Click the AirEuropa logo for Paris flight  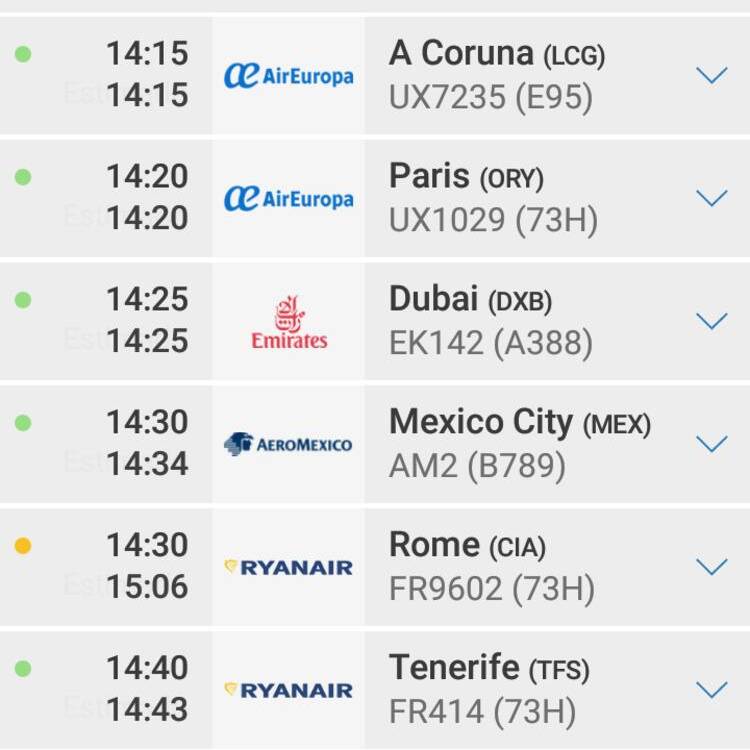pos(289,199)
